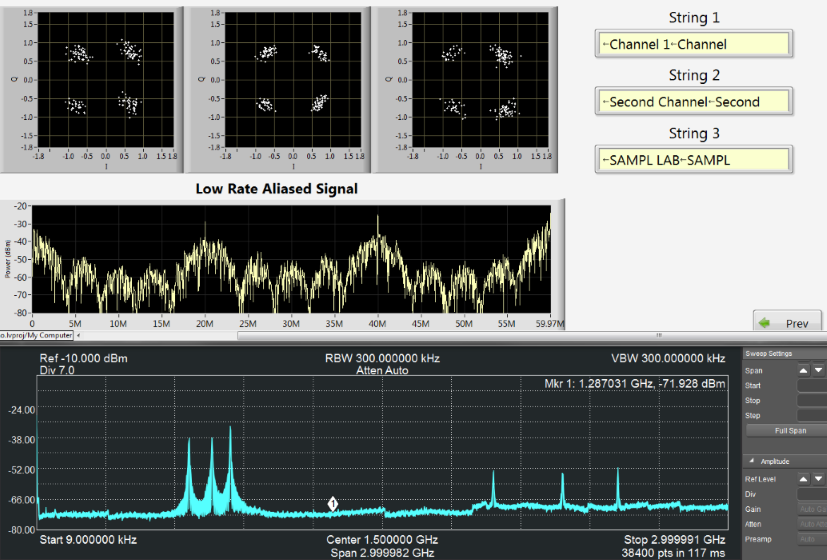
Task: Open the Atten dropdown
Action: coord(812,524)
